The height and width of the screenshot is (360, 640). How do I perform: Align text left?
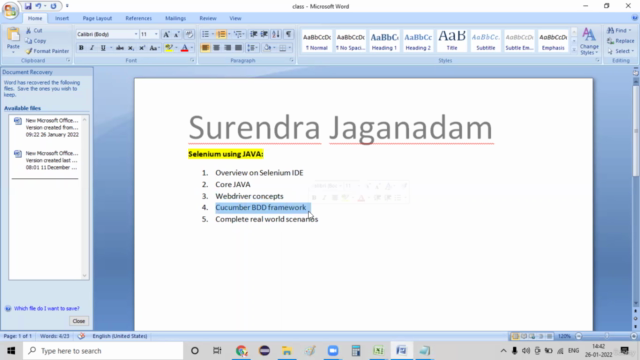(205, 48)
